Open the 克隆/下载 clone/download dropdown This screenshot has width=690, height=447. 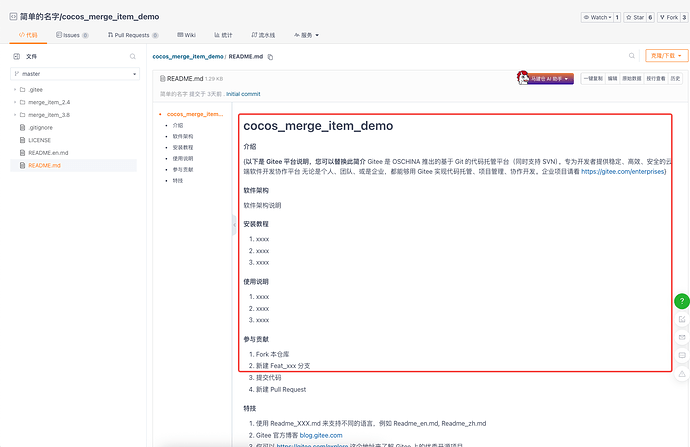tap(666, 56)
